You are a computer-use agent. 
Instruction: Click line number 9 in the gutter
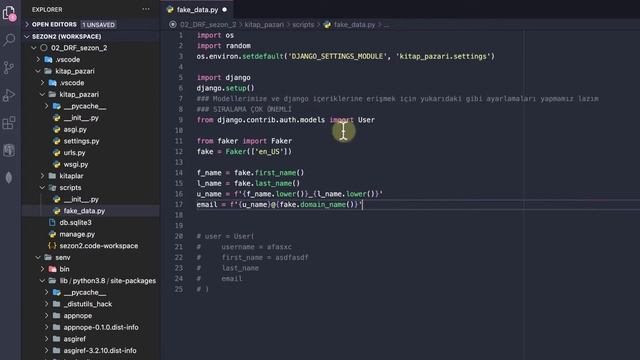[x=181, y=120]
